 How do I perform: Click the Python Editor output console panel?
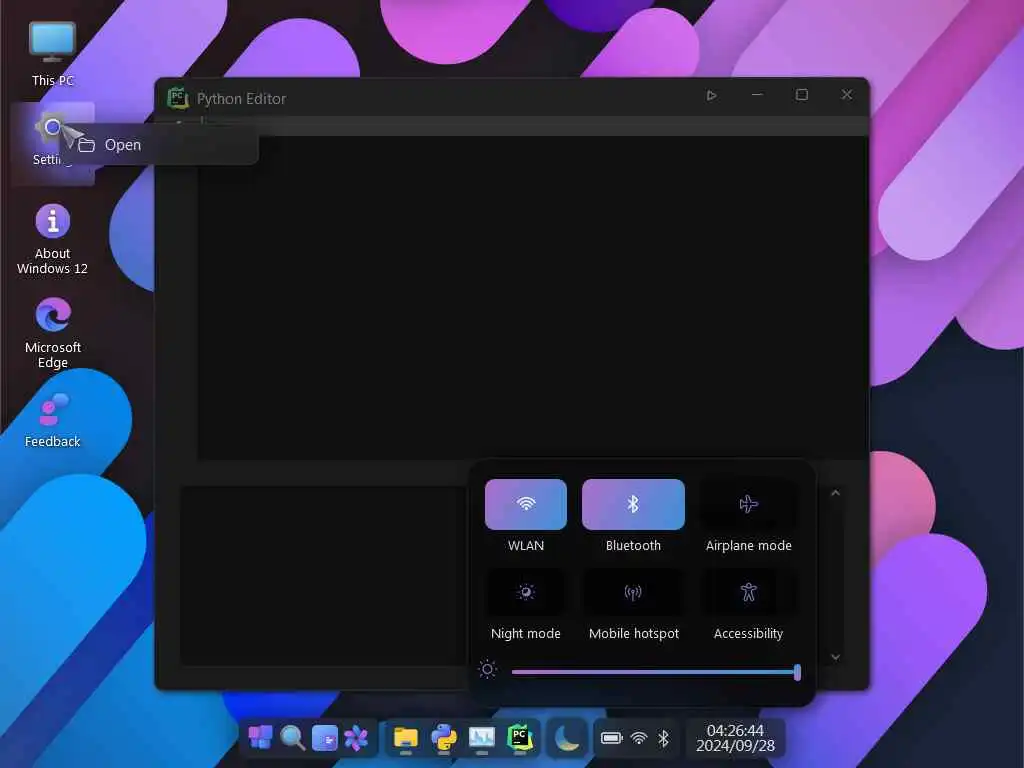pyautogui.click(x=325, y=576)
